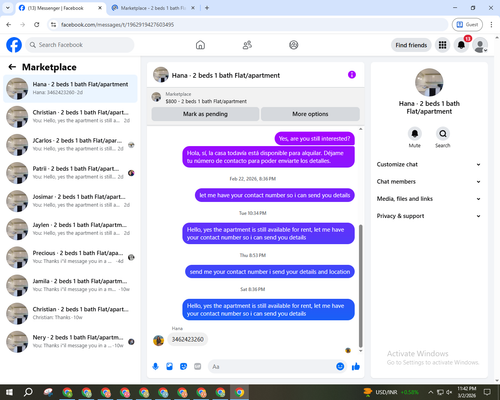Switch to the Marketplace browser tab
The height and width of the screenshot is (400, 500).
pos(153,8)
